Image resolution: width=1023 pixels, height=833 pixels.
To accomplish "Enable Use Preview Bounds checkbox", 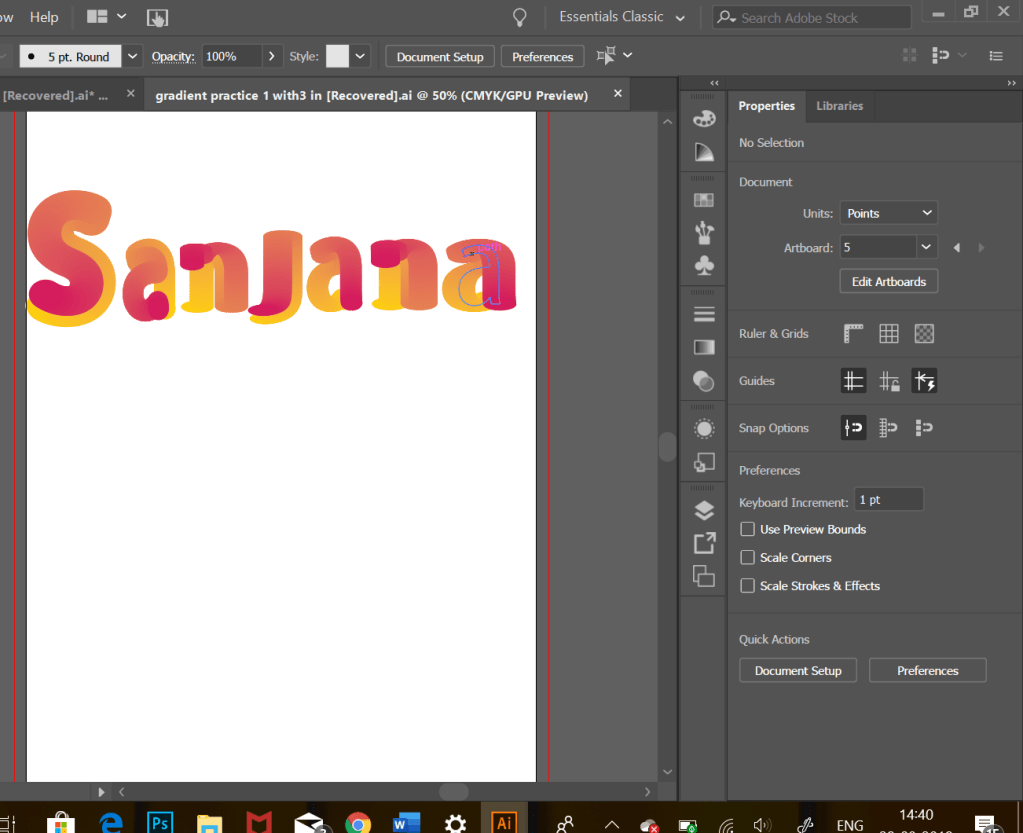I will click(x=747, y=529).
